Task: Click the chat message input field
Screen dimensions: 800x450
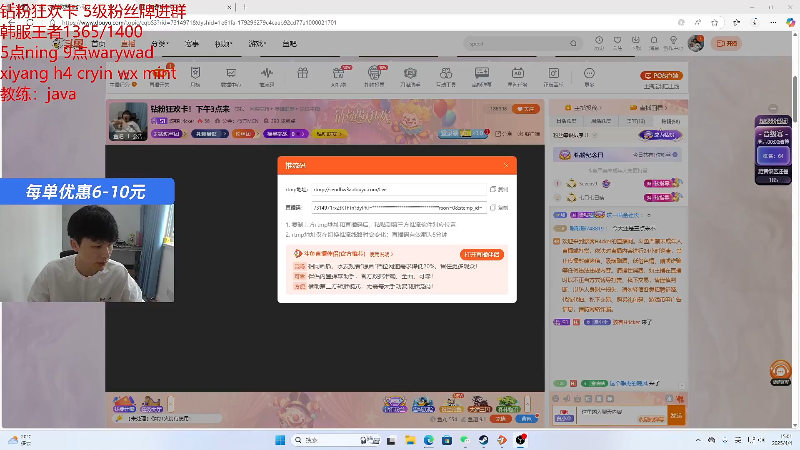Action: [622, 415]
